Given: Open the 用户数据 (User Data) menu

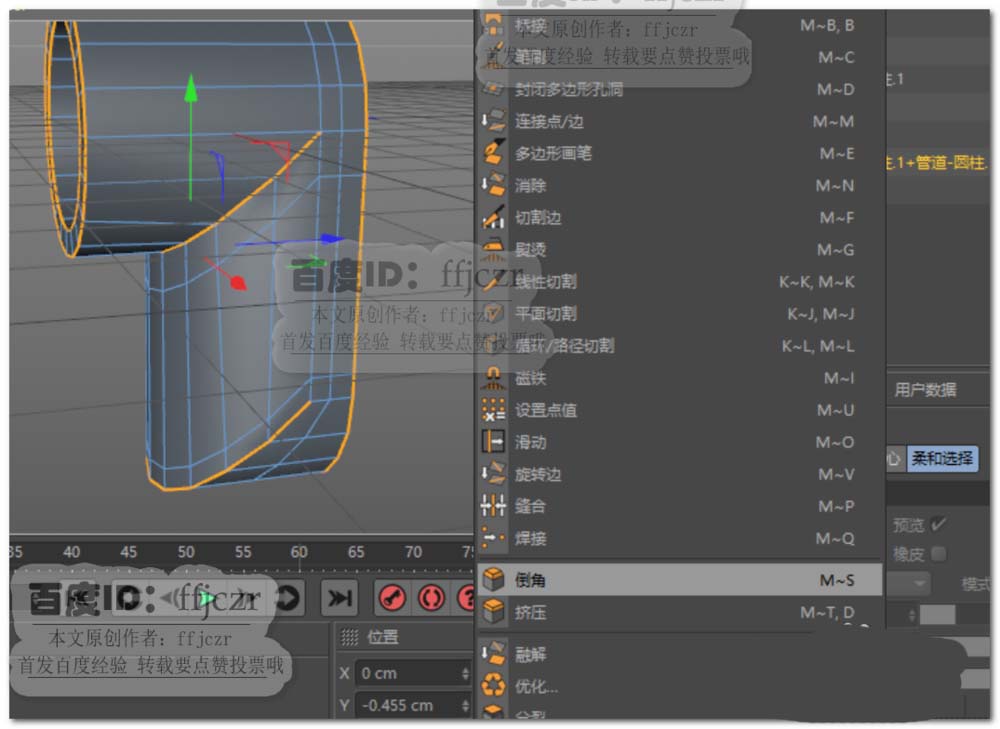Looking at the screenshot, I should (925, 390).
